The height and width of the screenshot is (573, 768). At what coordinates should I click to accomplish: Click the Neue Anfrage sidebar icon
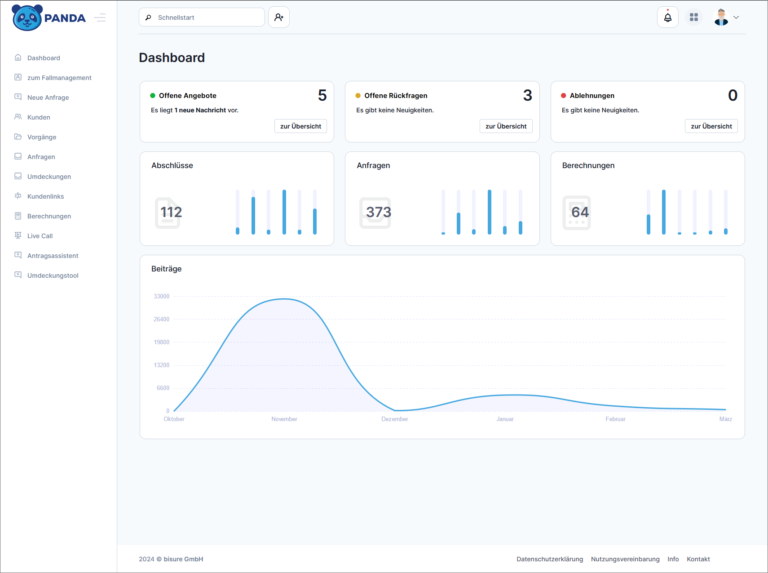tap(18, 97)
